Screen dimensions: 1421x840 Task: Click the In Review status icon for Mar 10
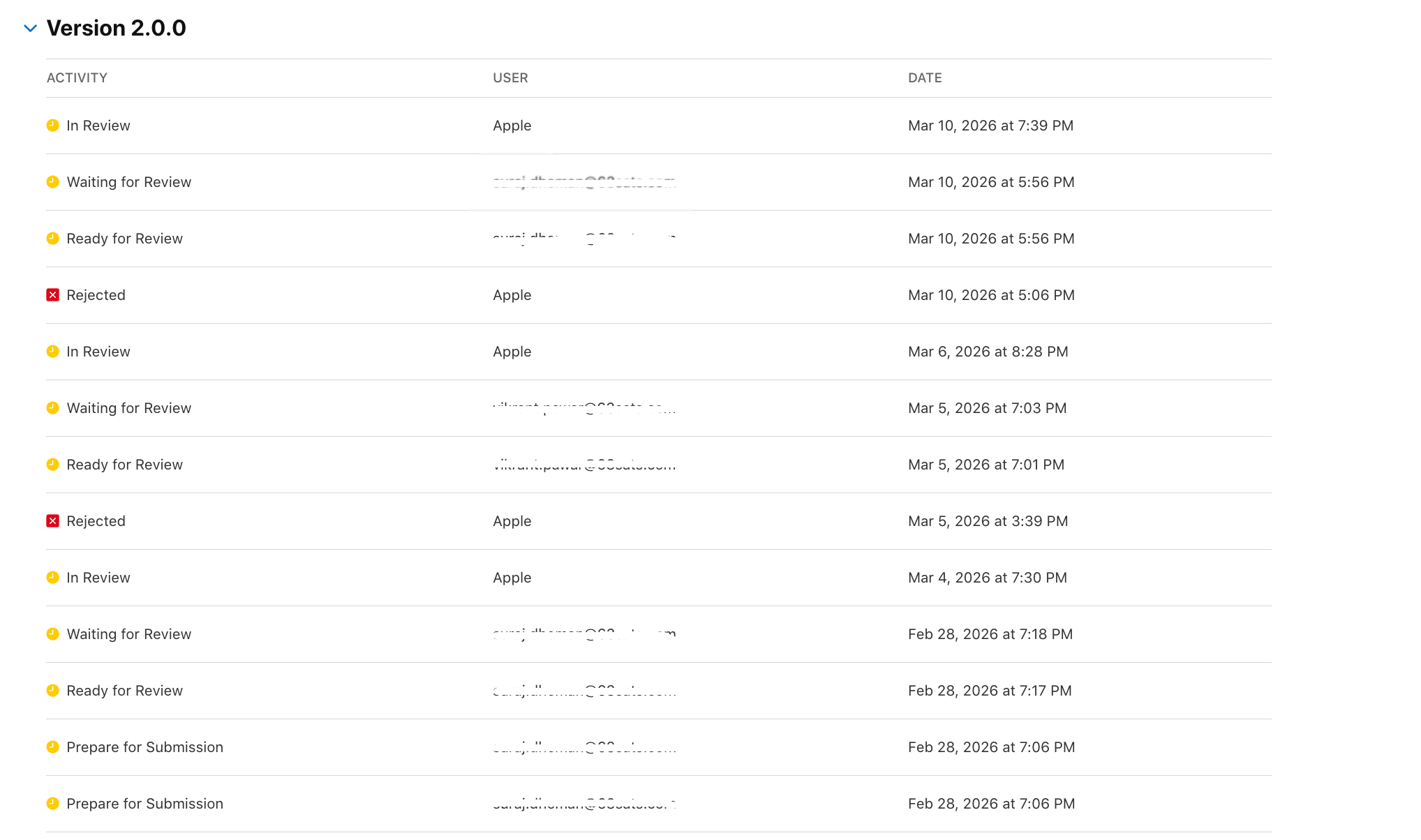click(52, 126)
